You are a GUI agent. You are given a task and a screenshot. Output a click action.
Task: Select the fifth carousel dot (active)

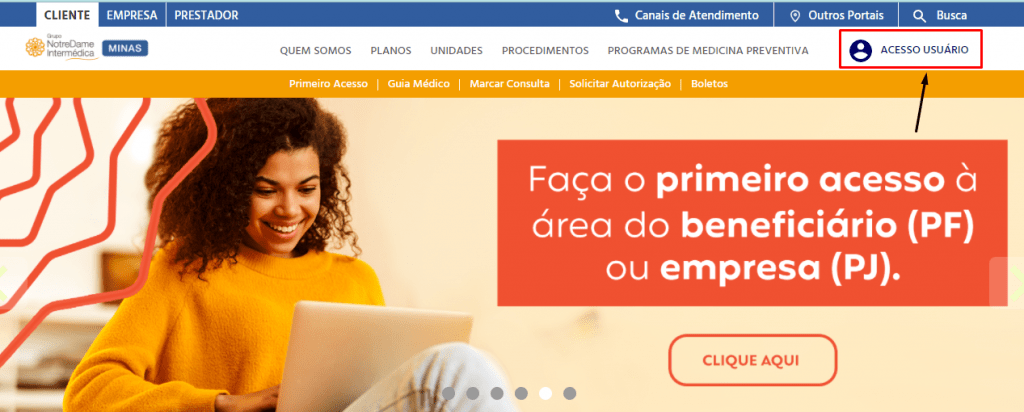tap(545, 393)
